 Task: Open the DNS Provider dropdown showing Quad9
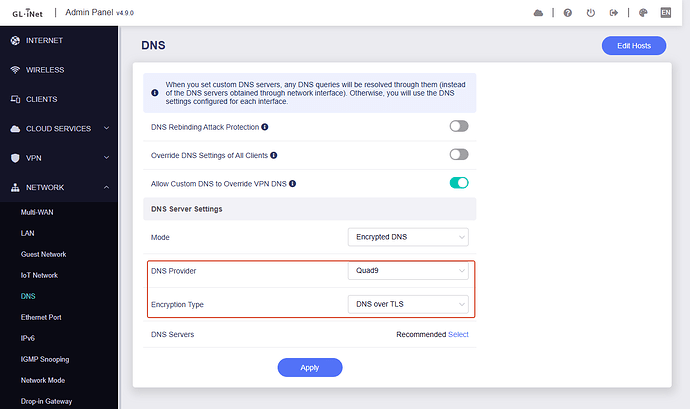point(408,271)
